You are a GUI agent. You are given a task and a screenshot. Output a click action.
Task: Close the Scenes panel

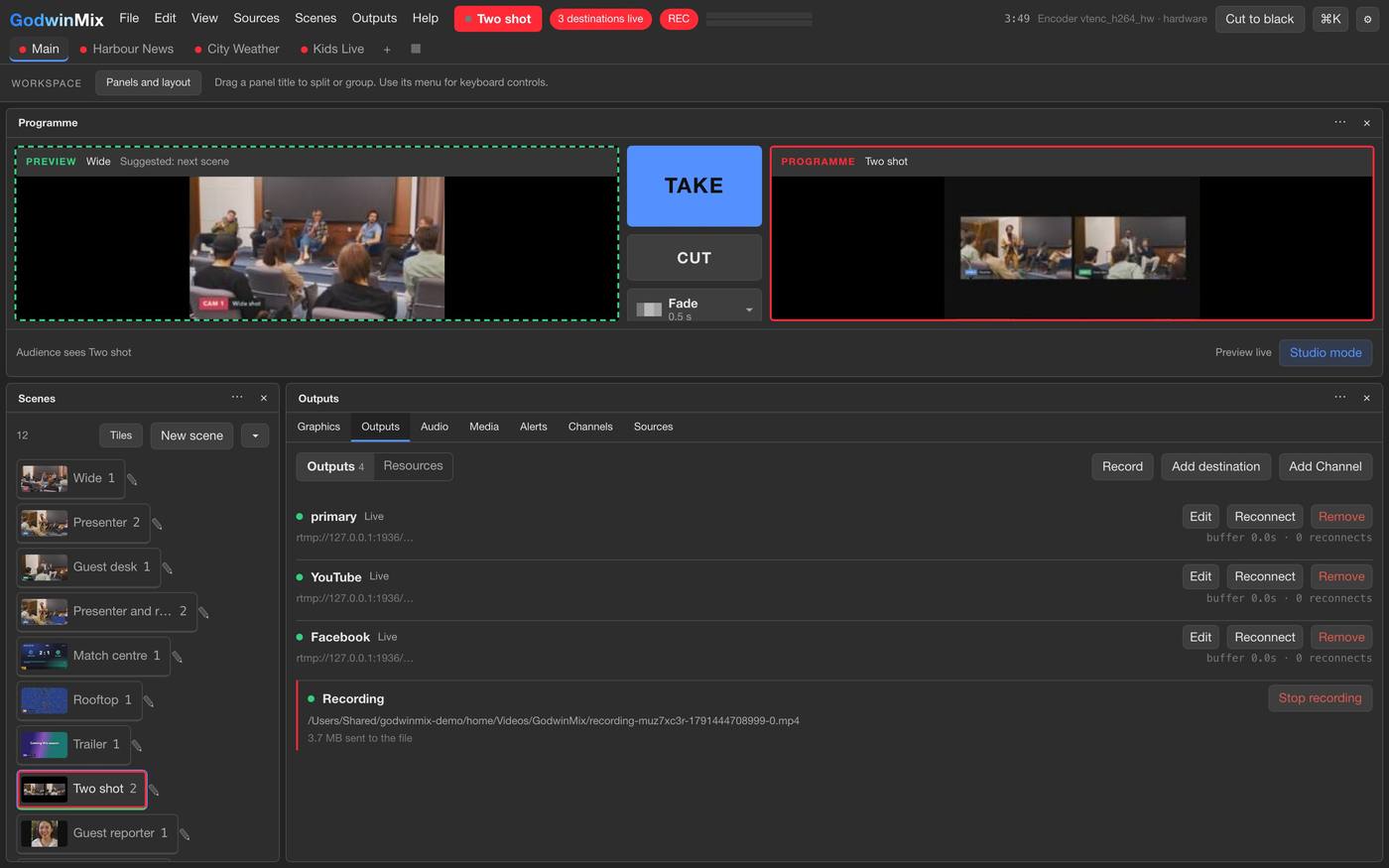tap(264, 398)
